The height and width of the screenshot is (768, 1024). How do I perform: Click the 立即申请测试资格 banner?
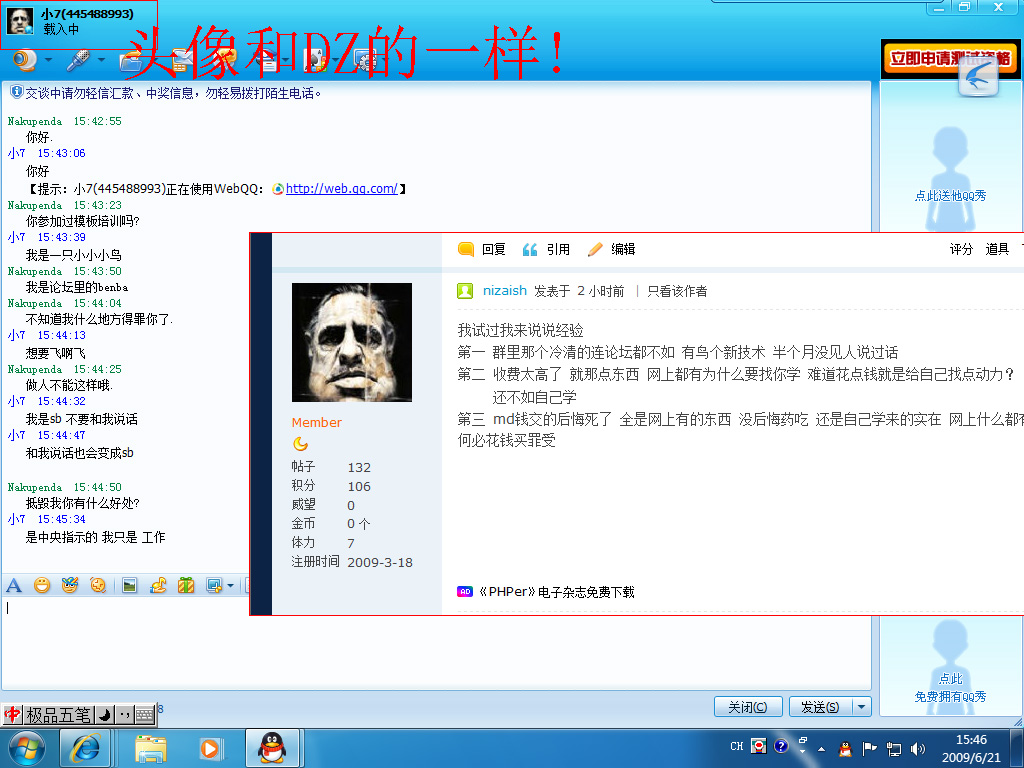[950, 59]
